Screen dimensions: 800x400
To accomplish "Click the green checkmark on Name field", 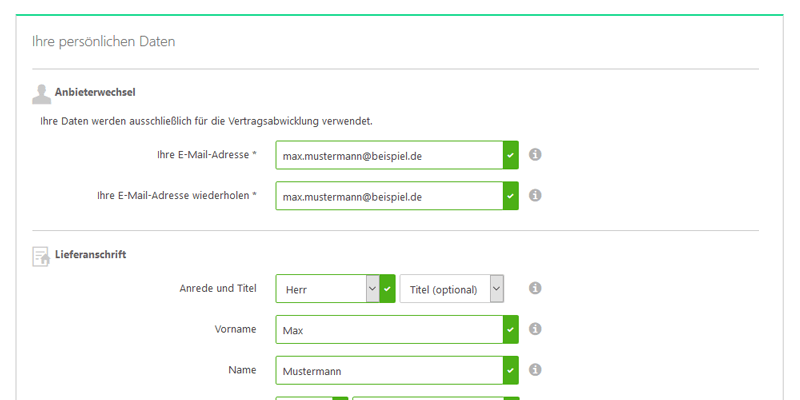I will point(510,370).
